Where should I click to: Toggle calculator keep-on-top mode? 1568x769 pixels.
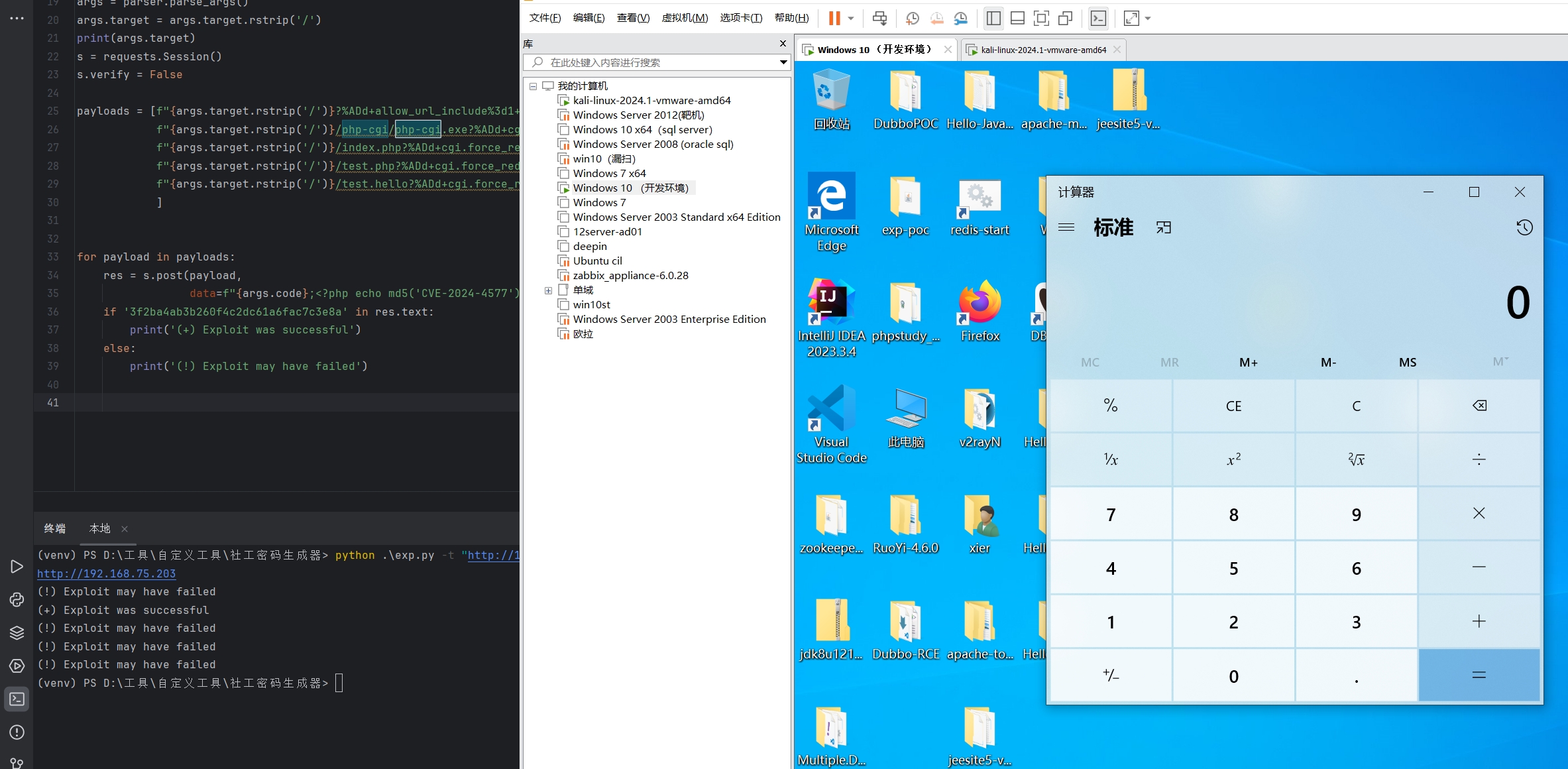coord(1164,227)
